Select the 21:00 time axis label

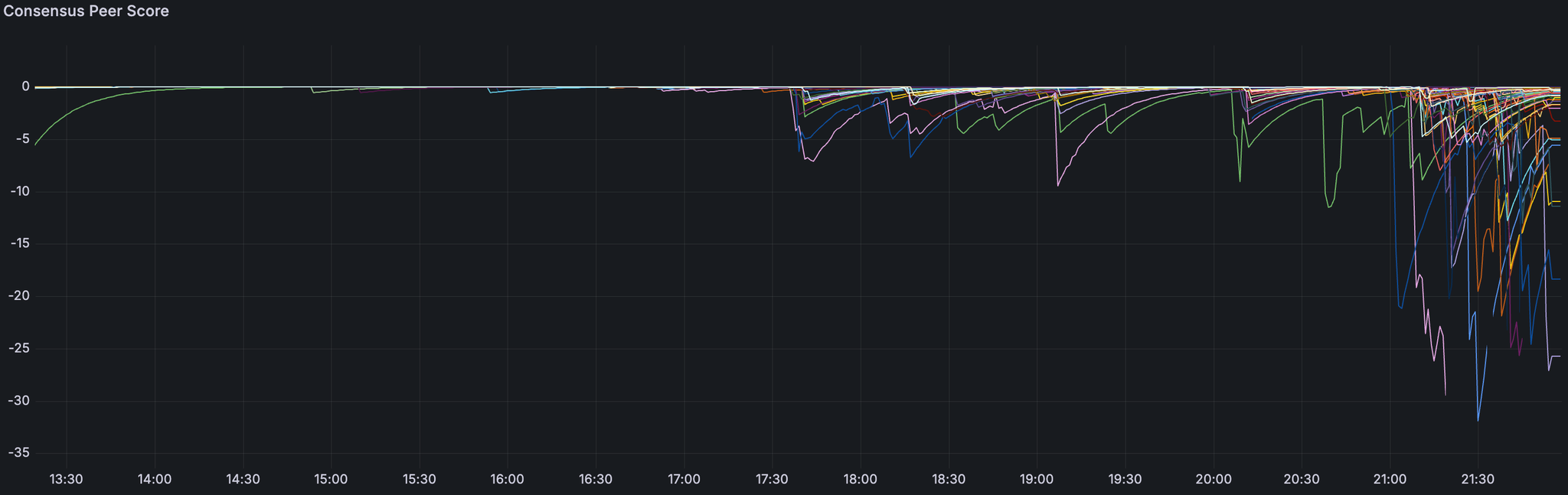click(1390, 480)
